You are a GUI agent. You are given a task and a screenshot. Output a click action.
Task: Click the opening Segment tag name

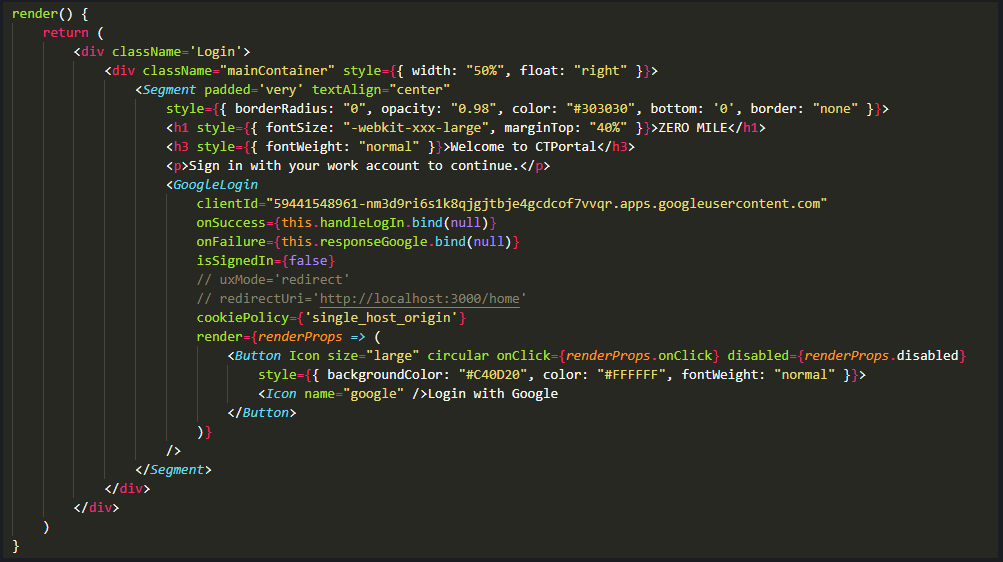click(x=169, y=90)
